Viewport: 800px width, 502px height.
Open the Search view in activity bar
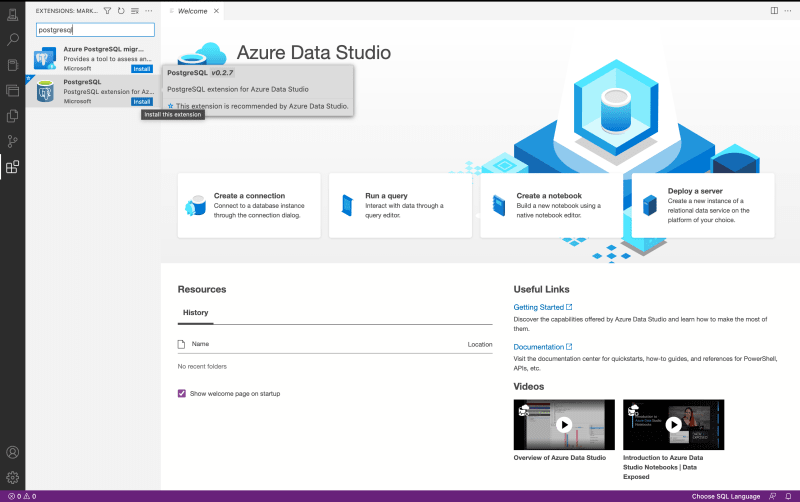click(13, 40)
